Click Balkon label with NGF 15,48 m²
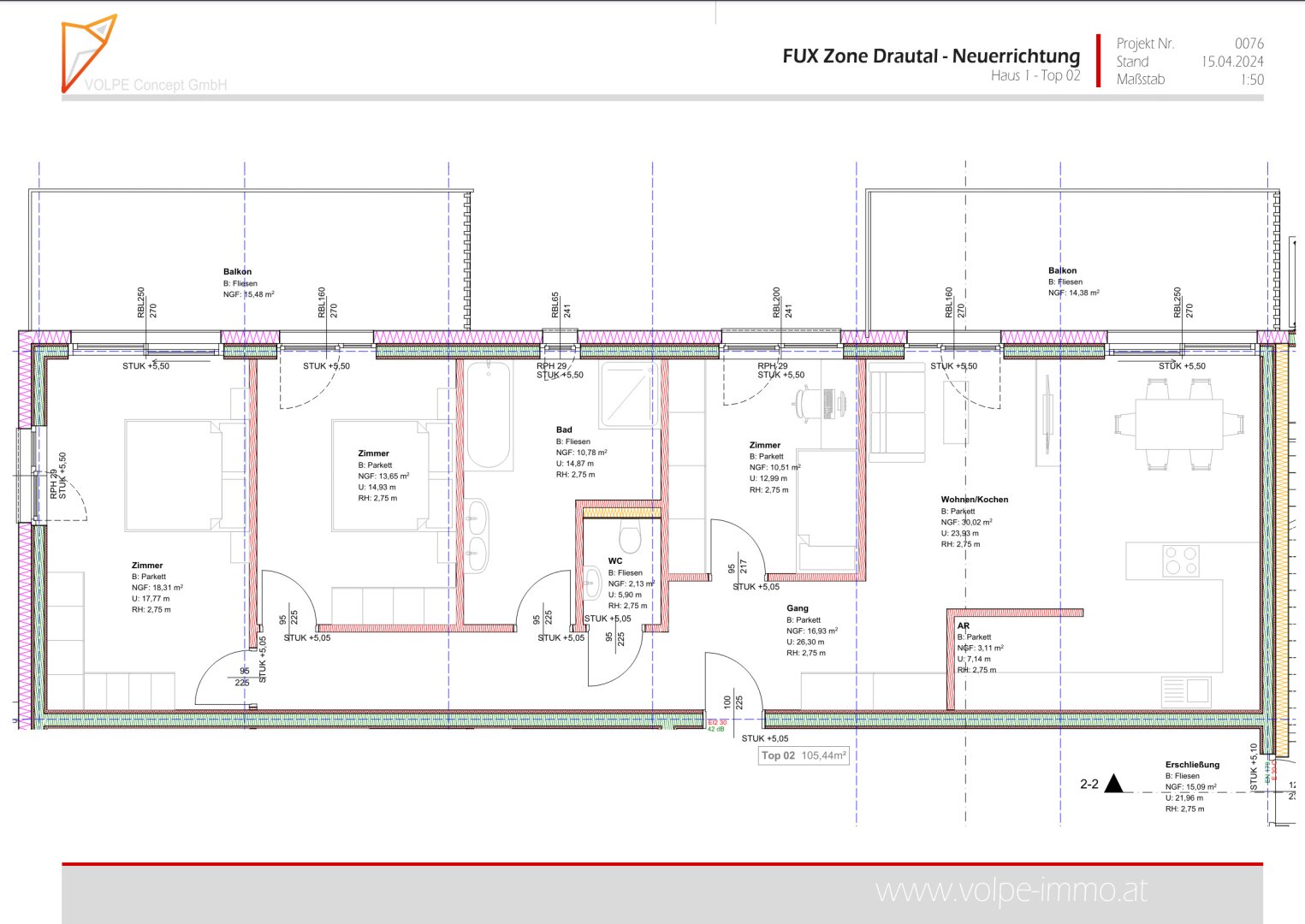 point(249,283)
